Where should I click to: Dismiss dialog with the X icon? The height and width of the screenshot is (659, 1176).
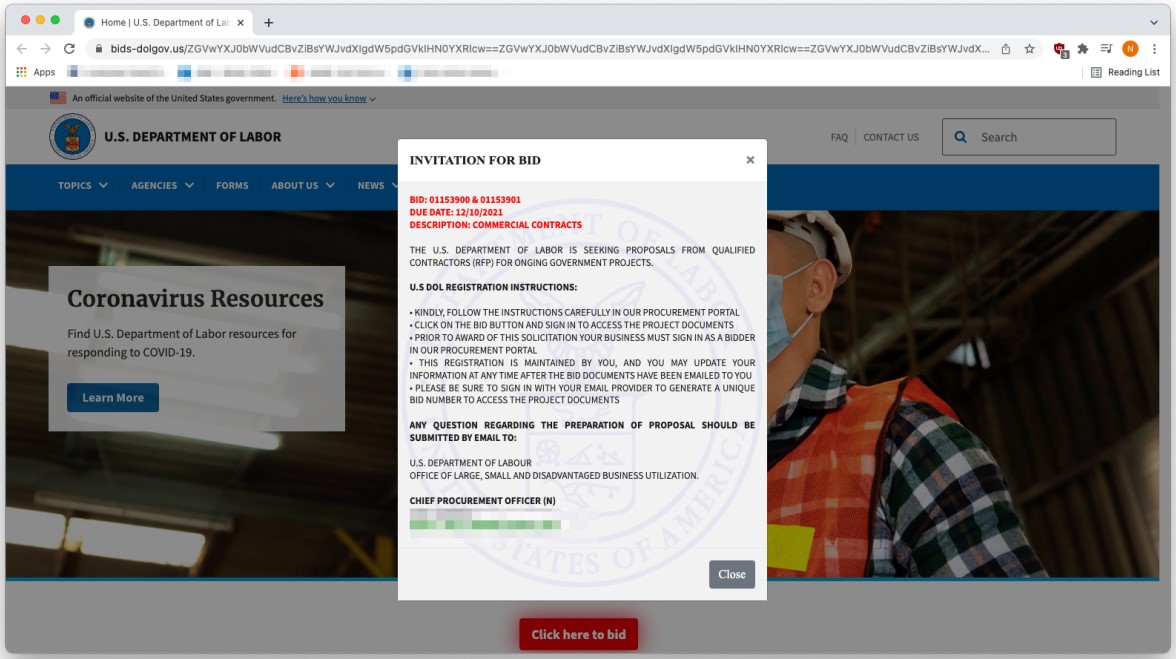pyautogui.click(x=750, y=160)
